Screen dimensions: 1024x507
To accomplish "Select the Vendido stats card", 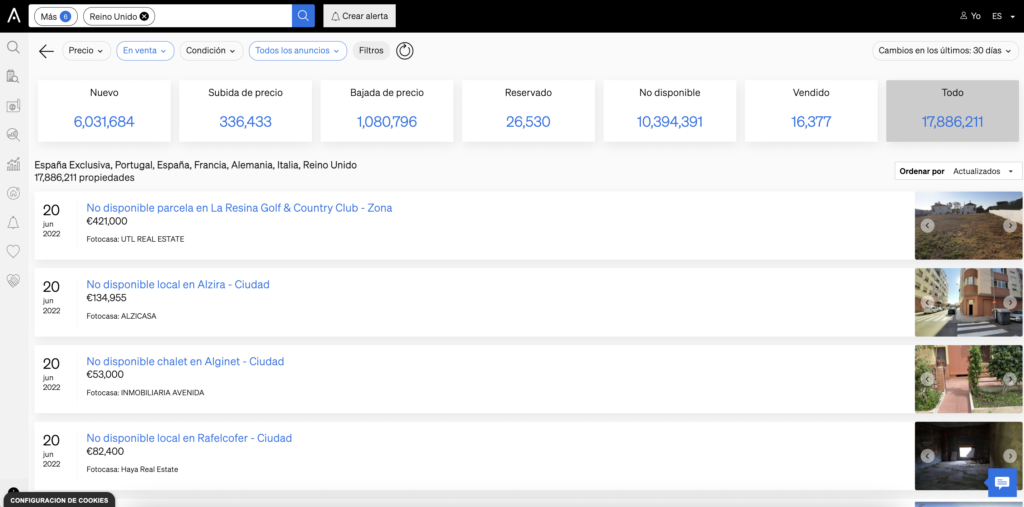I will (811, 111).
